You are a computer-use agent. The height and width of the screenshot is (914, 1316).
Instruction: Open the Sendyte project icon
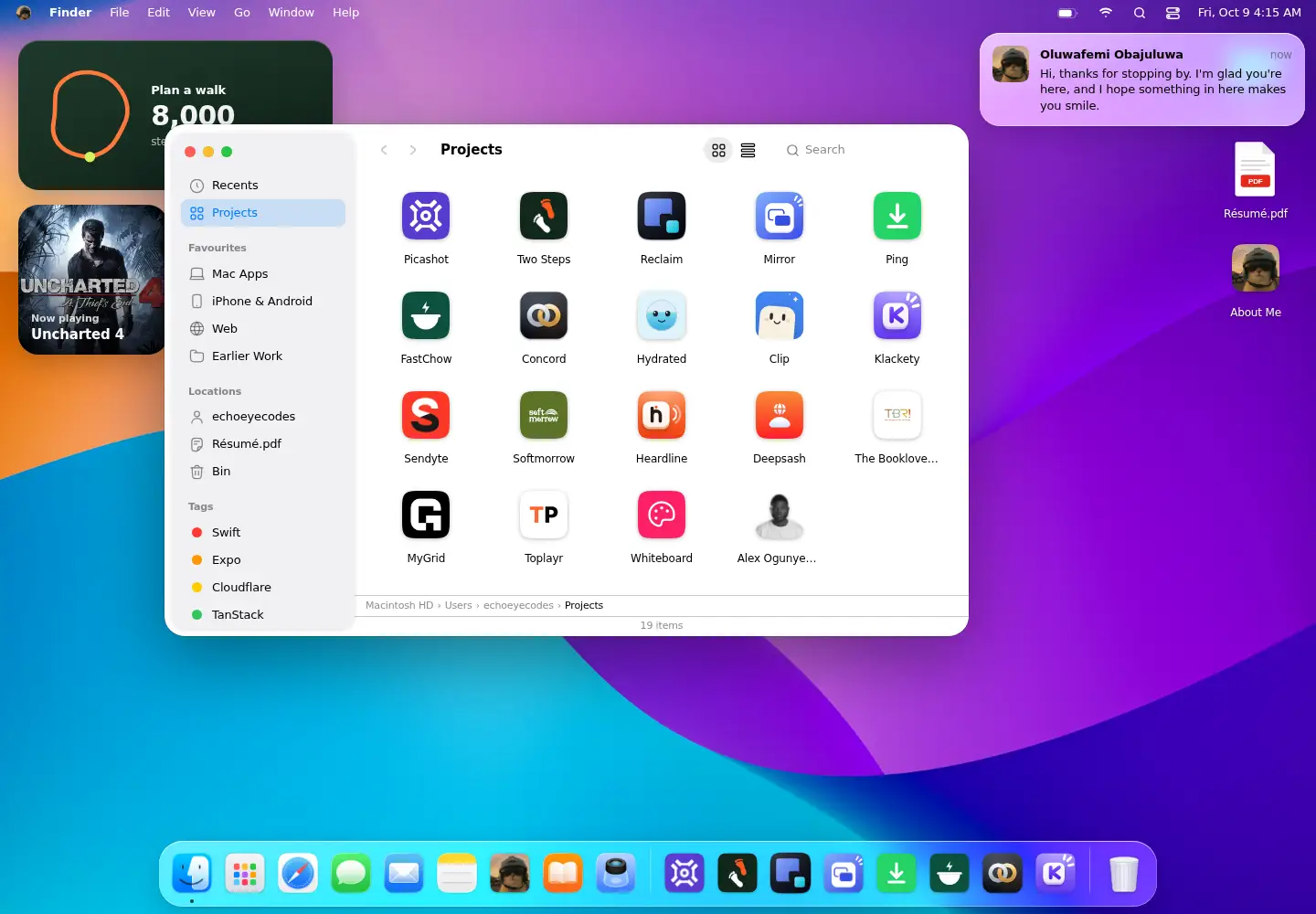tap(426, 415)
